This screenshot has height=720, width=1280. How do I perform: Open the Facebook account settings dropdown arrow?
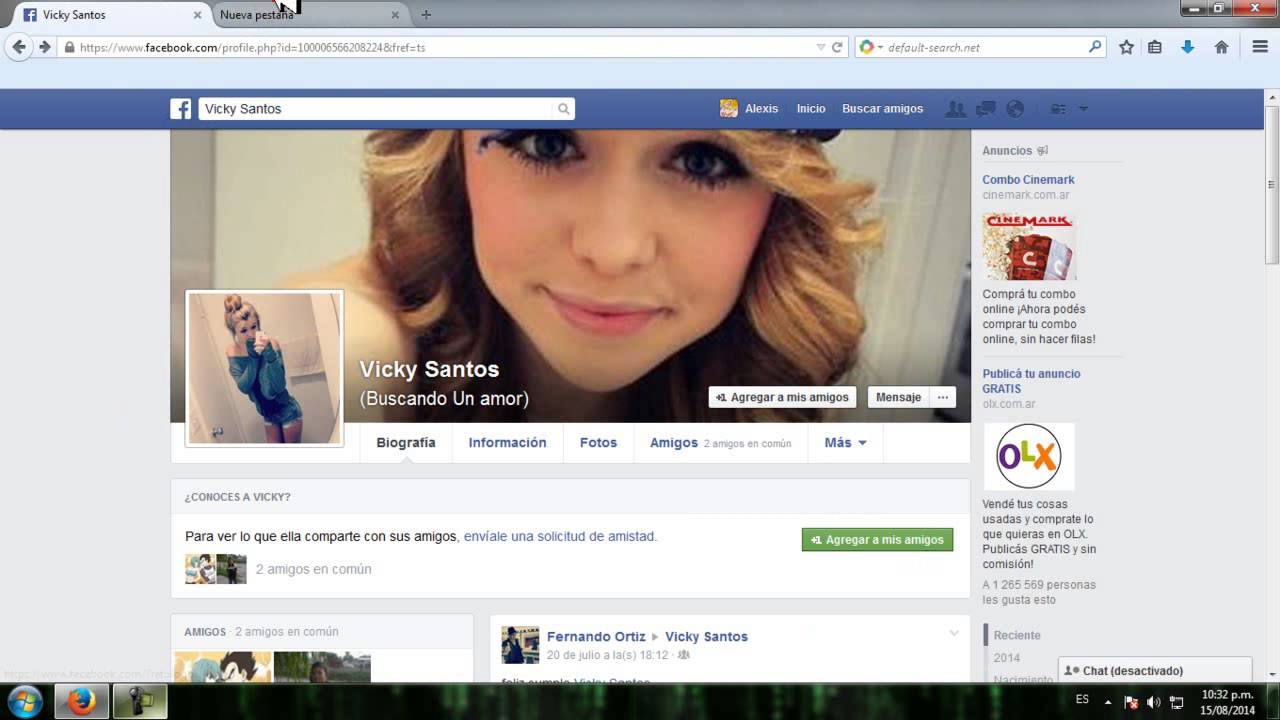tap(1084, 108)
